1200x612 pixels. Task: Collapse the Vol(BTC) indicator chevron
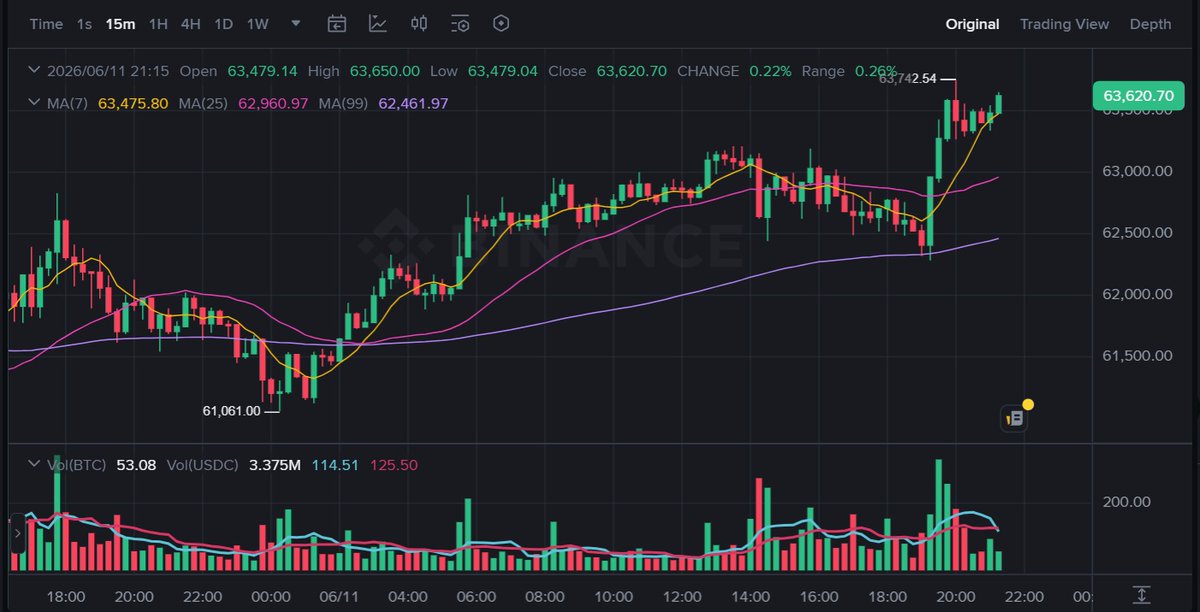(x=34, y=465)
